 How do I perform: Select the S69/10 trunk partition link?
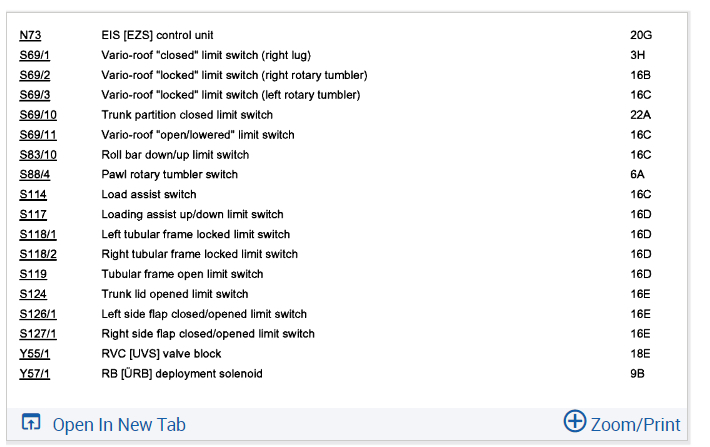[37, 115]
